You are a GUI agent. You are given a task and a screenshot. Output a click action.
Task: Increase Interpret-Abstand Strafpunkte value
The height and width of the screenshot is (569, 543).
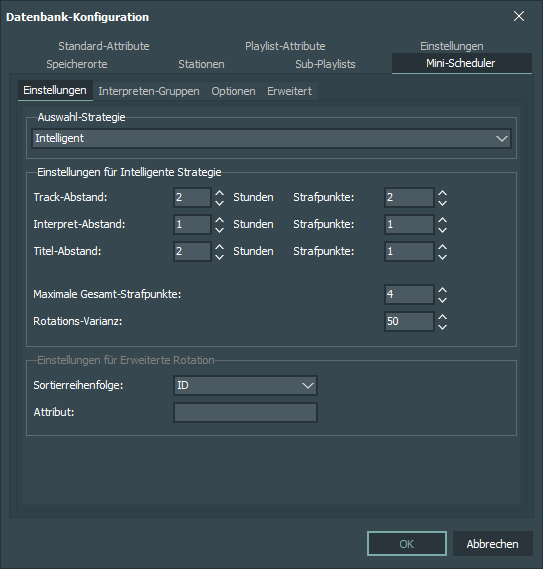442,220
